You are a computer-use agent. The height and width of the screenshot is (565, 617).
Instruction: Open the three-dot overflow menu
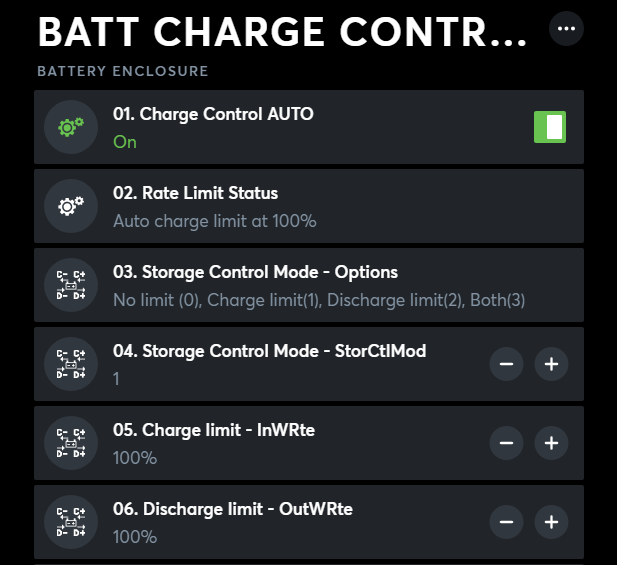[567, 28]
